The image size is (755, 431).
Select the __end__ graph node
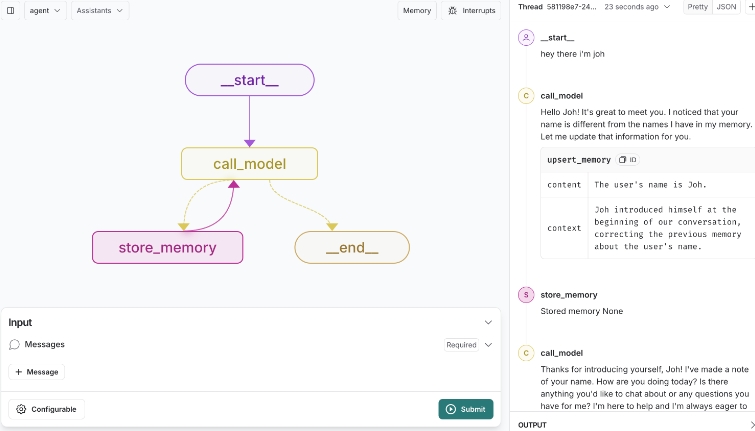351,248
